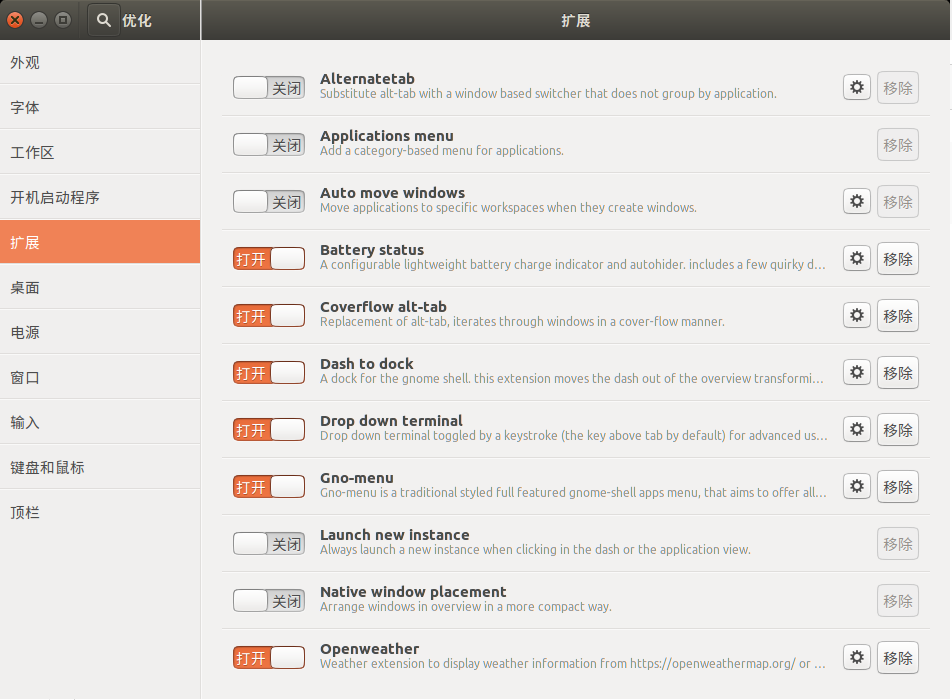
Task: Open Alternatetab settings gear
Action: [x=857, y=87]
